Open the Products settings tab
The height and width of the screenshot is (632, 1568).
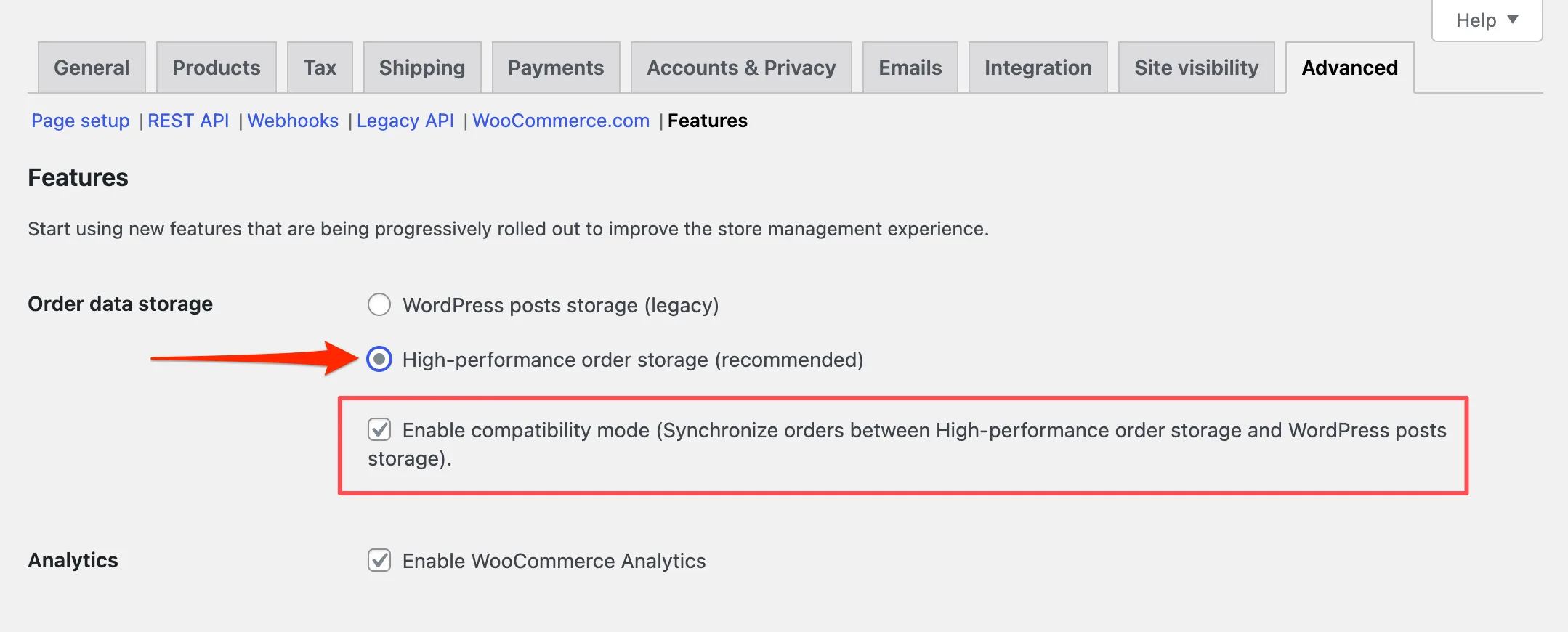click(217, 68)
